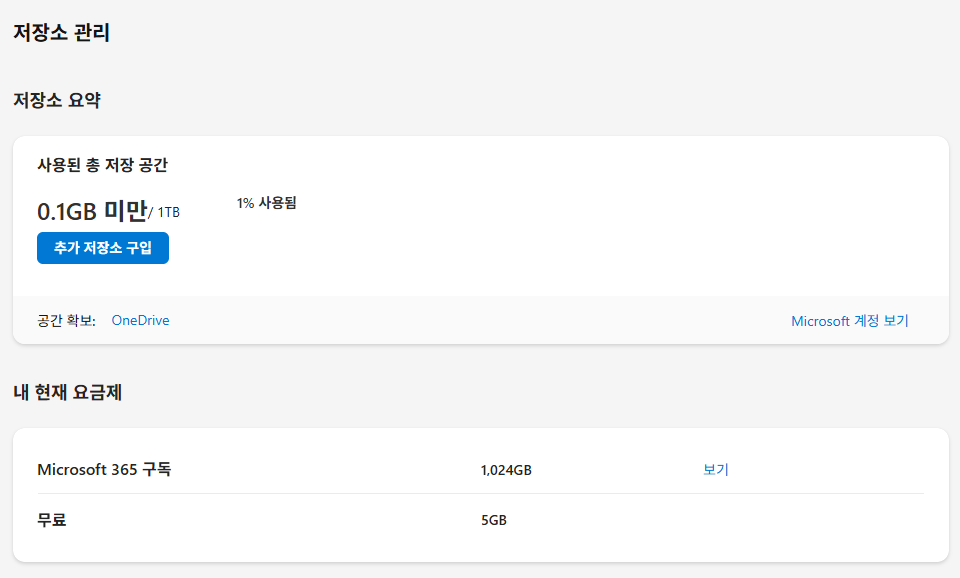This screenshot has height=578, width=960.
Task: Click the 내 현재 요금제 heading
Action: [67, 392]
